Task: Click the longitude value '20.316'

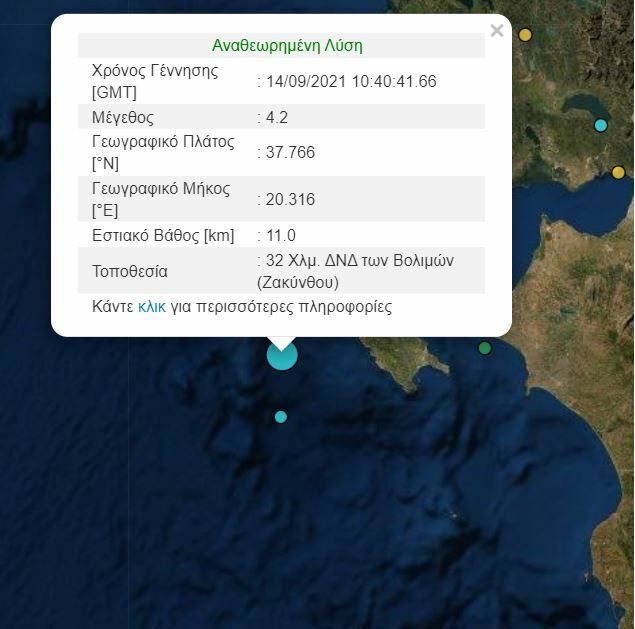Action: (290, 199)
